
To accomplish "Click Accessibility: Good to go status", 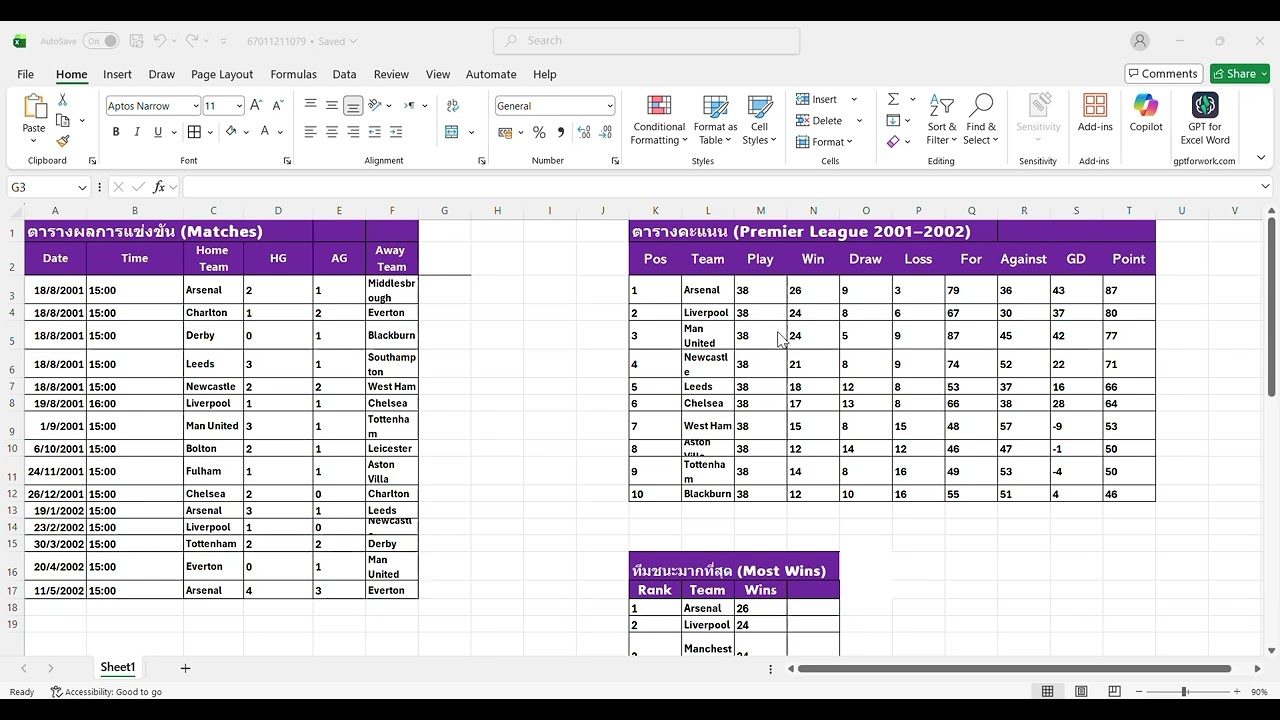I will click(106, 692).
